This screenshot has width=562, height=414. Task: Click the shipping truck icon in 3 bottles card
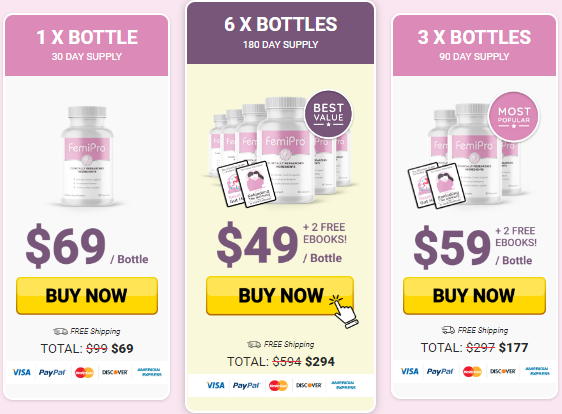click(x=448, y=330)
